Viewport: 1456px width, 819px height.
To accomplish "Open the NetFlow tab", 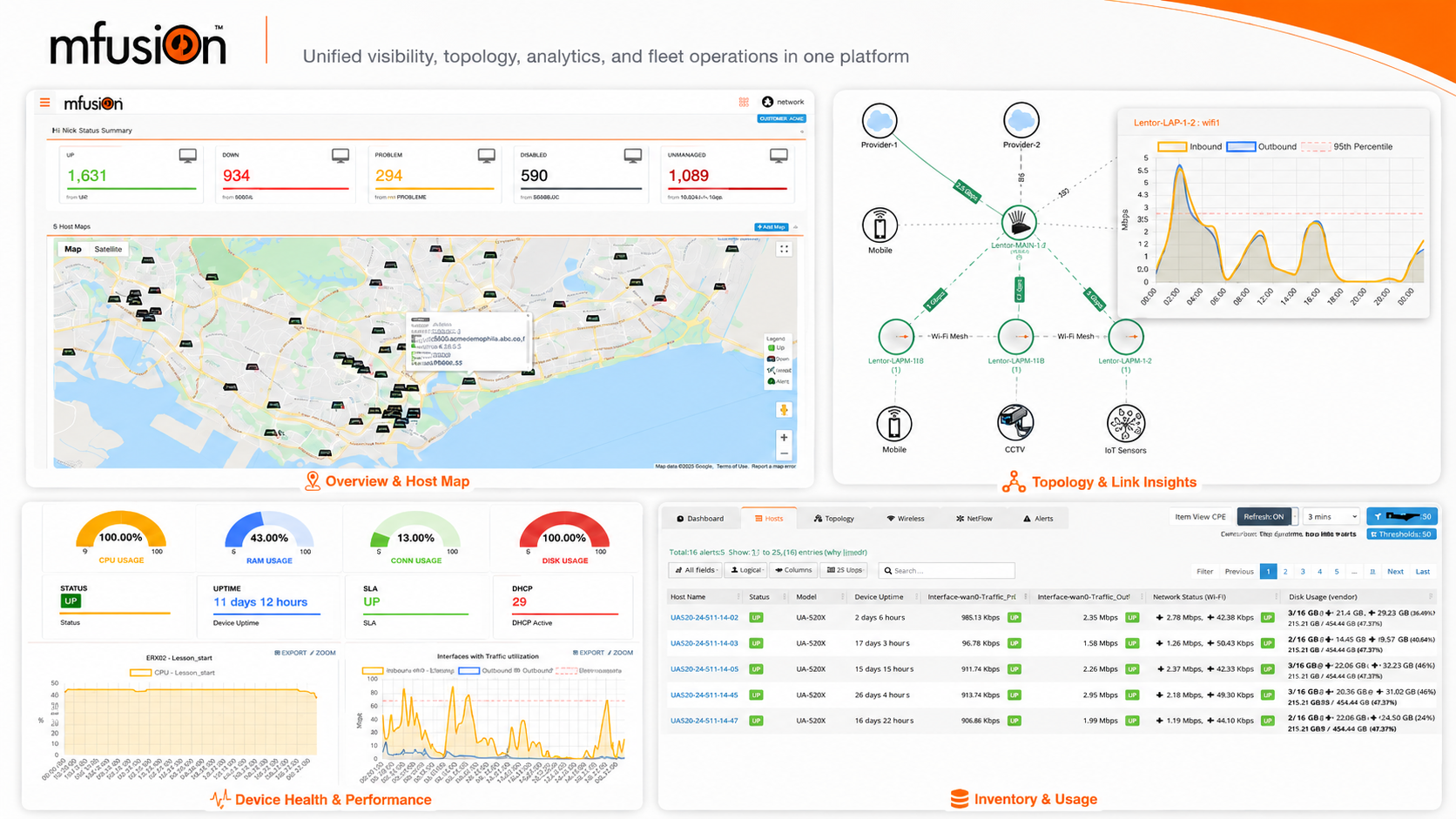I will pyautogui.click(x=974, y=519).
